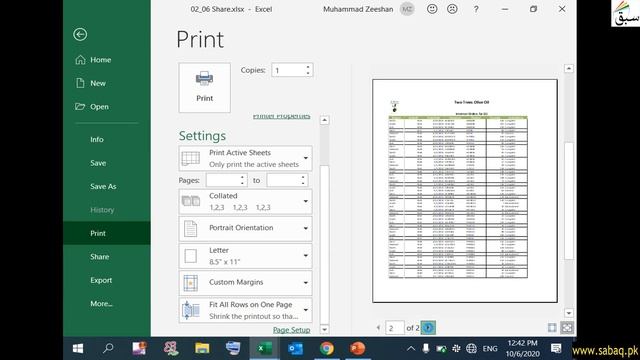Increase the Copies count with up arrow
Viewport: 640px width, 360px height.
pos(308,67)
